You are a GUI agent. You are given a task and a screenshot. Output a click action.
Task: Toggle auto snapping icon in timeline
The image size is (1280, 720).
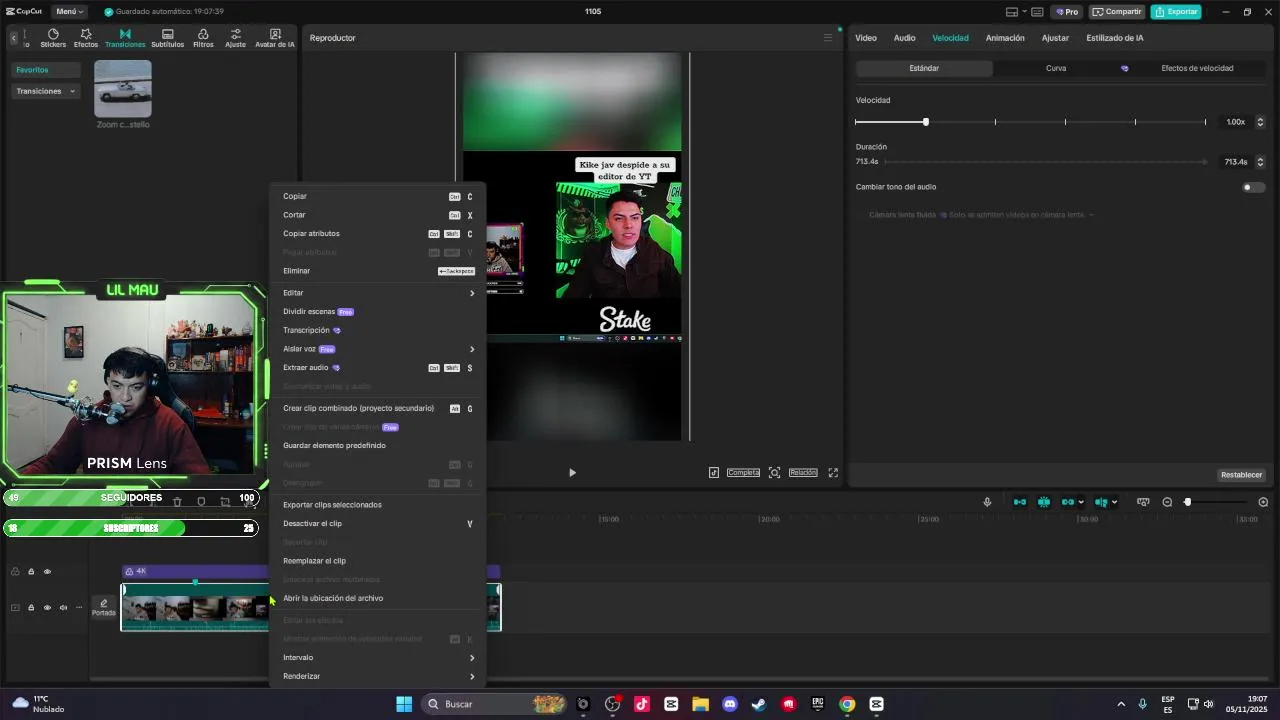(1044, 502)
